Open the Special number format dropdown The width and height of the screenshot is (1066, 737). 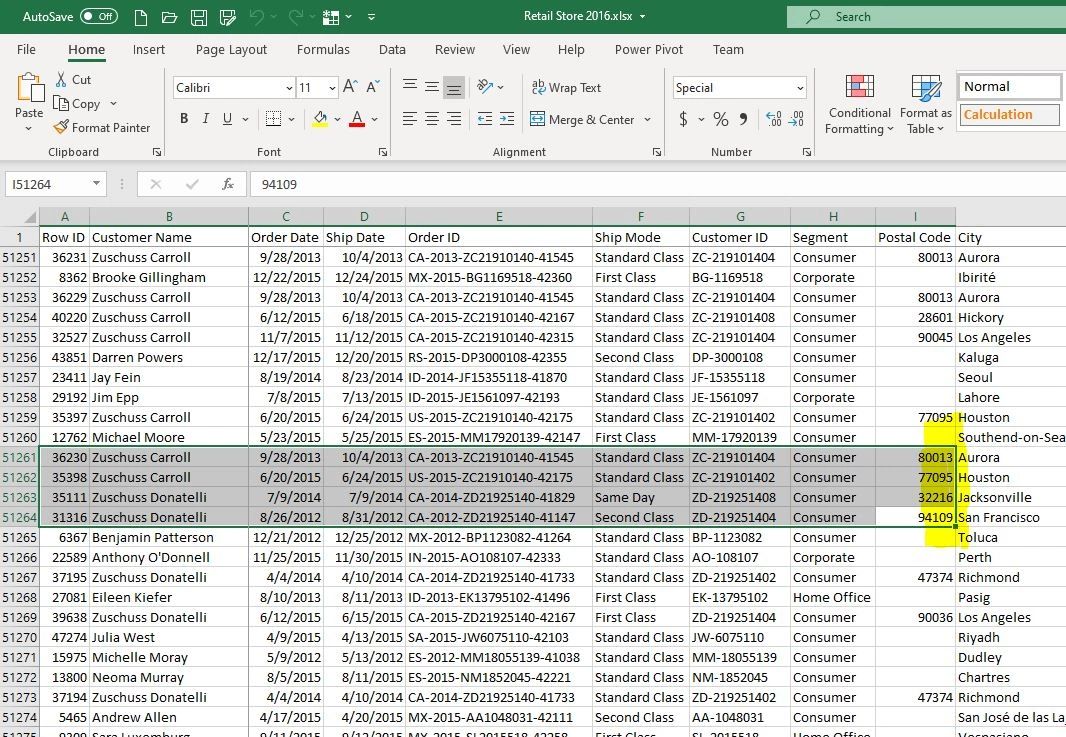[x=799, y=88]
